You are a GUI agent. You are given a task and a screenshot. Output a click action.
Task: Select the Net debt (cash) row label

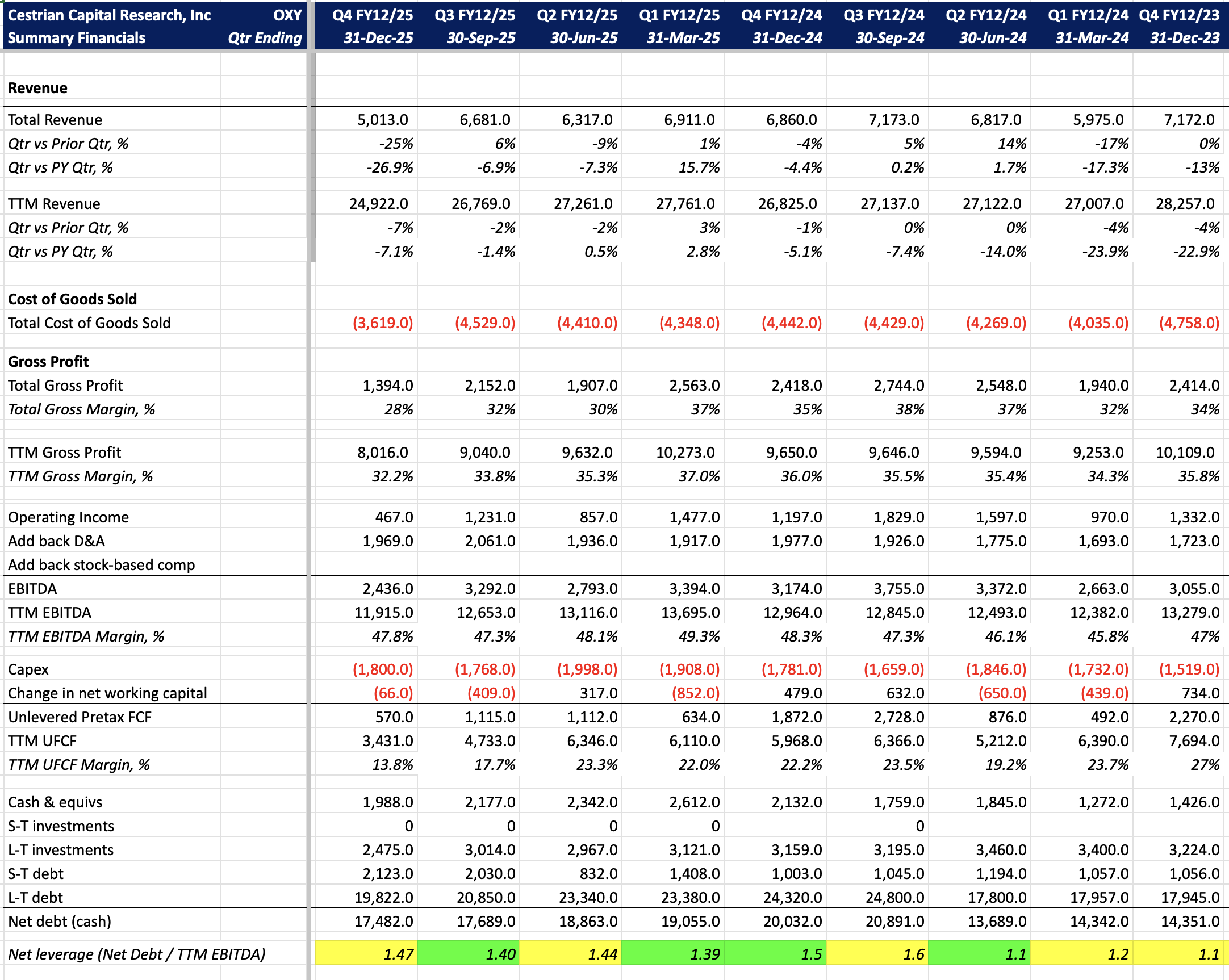point(59,922)
